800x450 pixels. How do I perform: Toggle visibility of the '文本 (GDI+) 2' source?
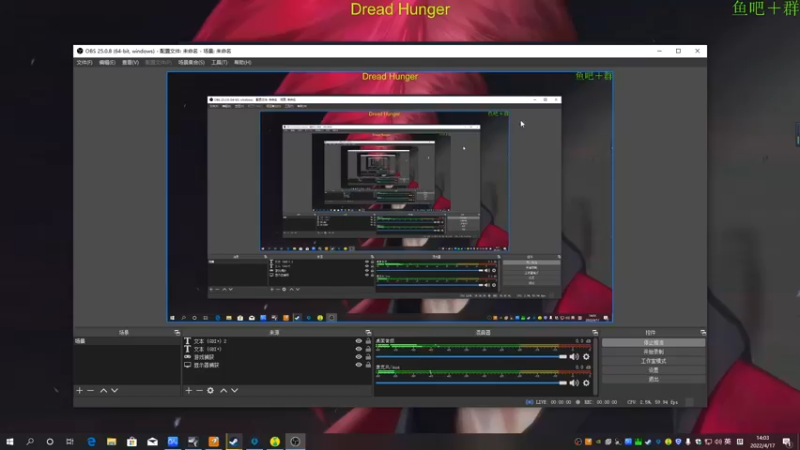click(359, 341)
